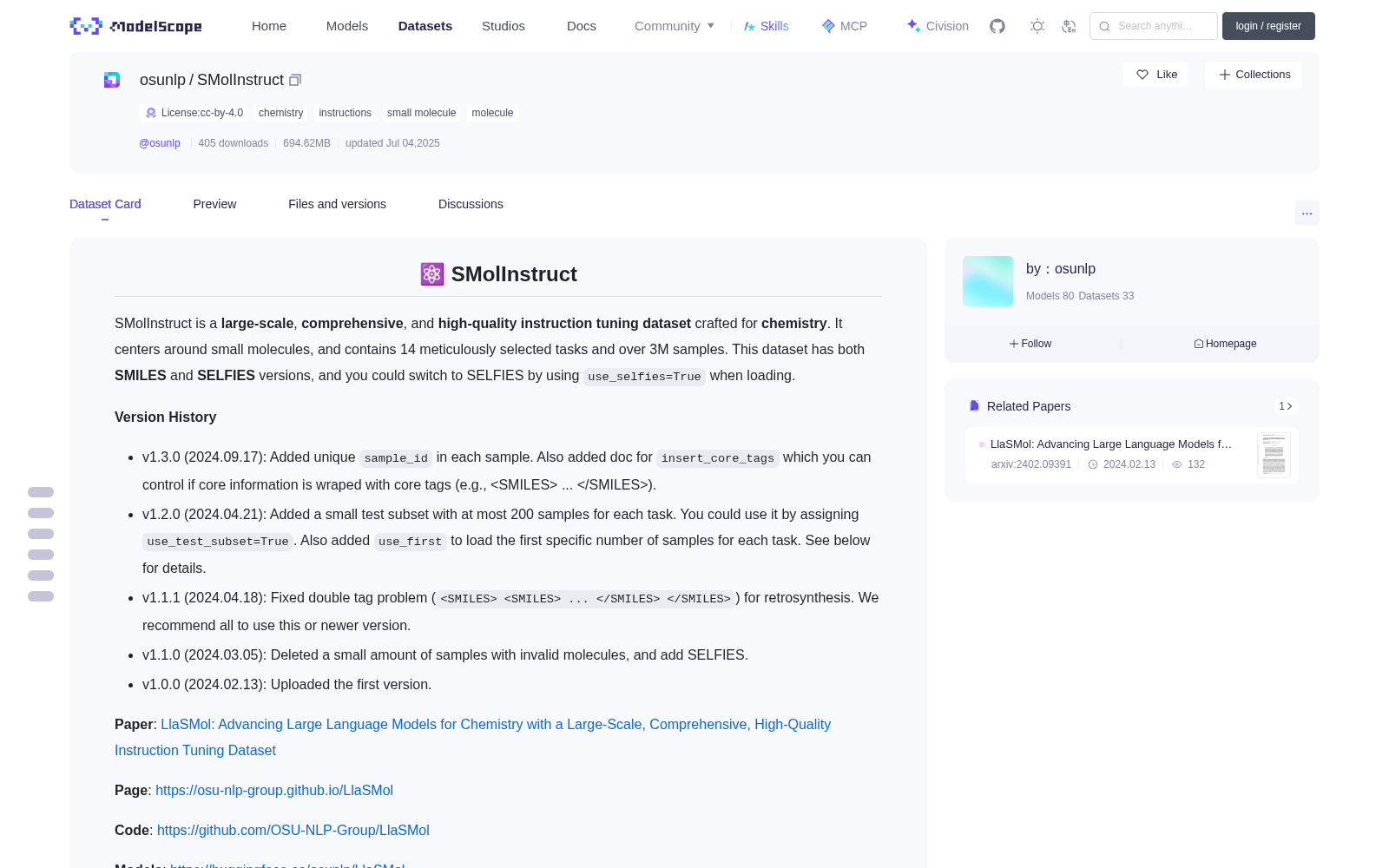Open the MCP navigation item

coord(844,26)
